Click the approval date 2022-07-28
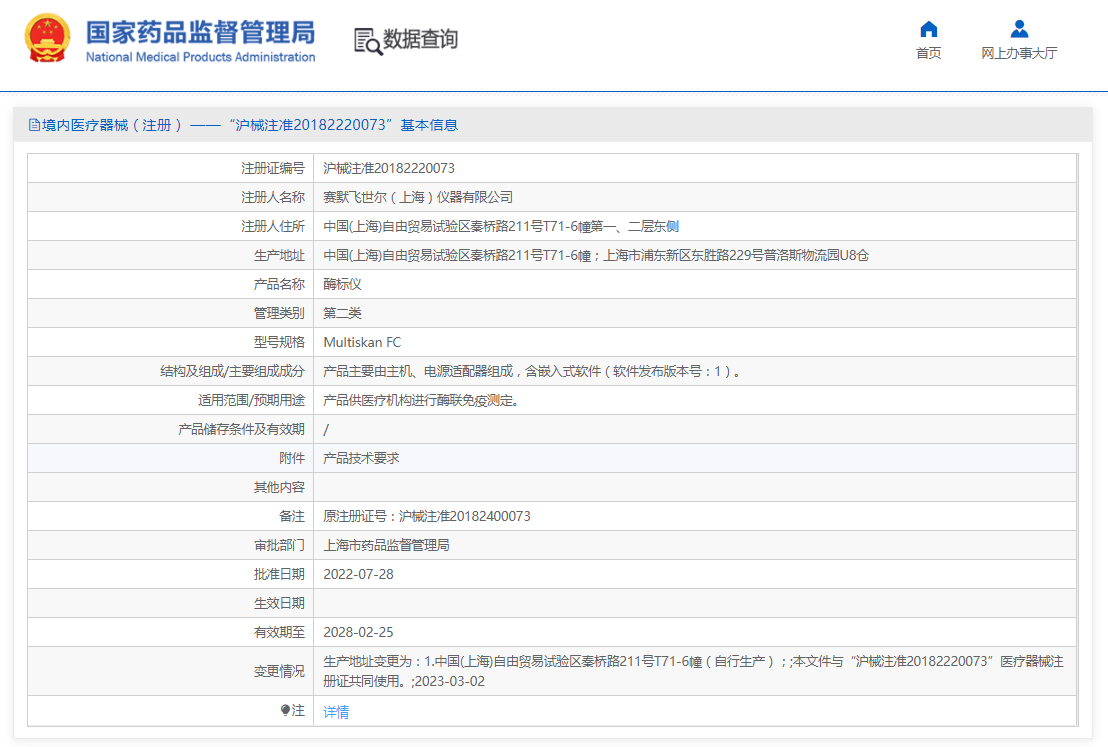1108x747 pixels. (x=358, y=574)
